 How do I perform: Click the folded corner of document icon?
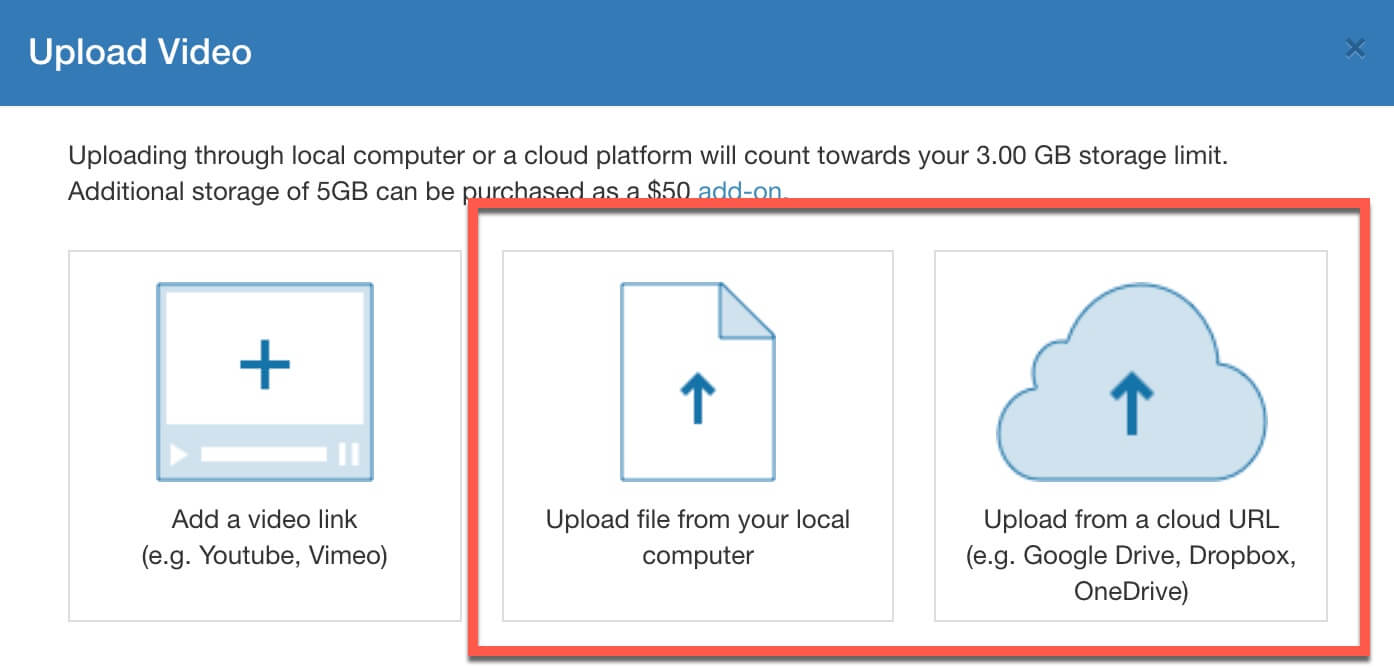tap(750, 310)
